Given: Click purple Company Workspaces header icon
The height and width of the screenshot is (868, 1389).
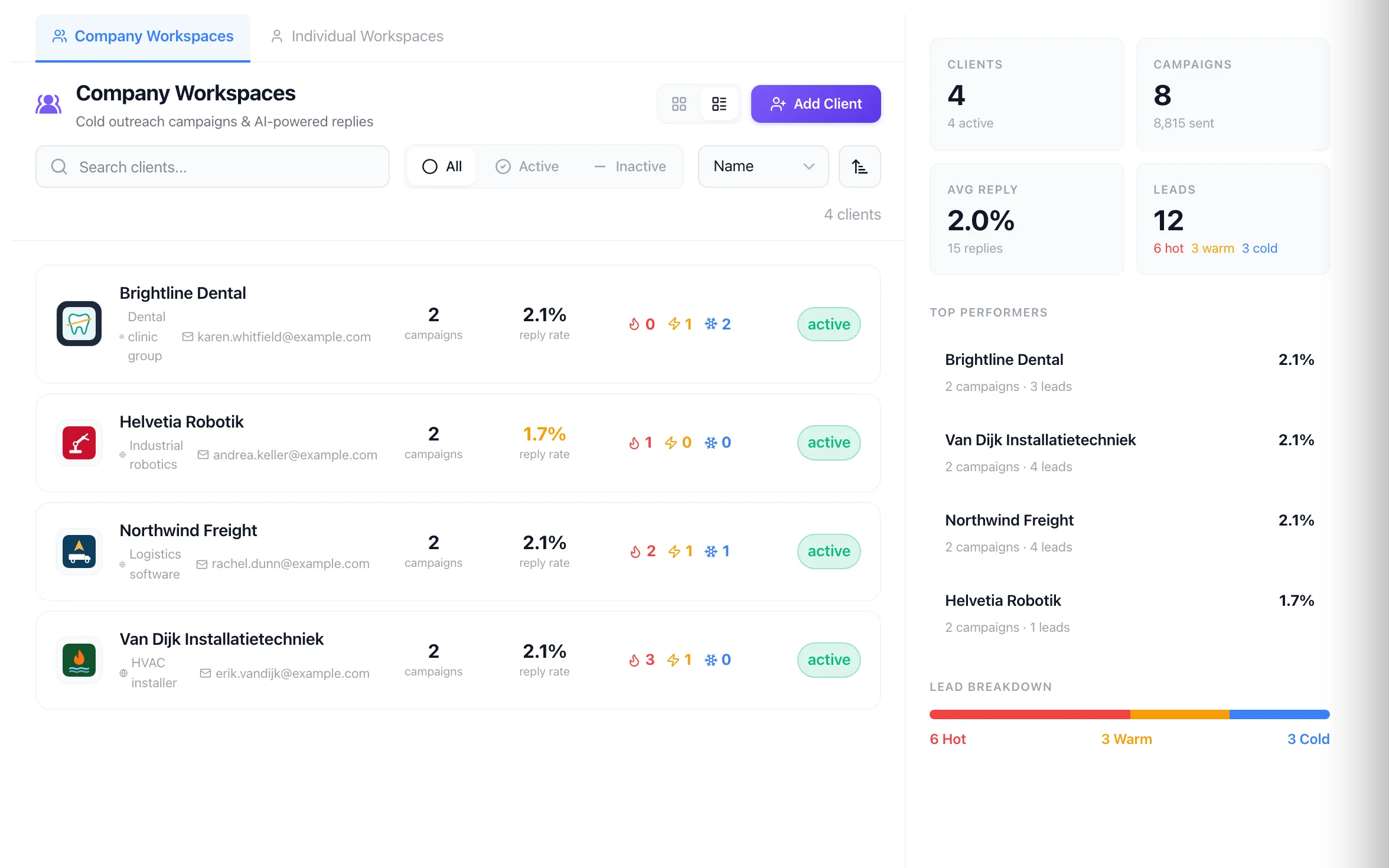Looking at the screenshot, I should point(48,104).
